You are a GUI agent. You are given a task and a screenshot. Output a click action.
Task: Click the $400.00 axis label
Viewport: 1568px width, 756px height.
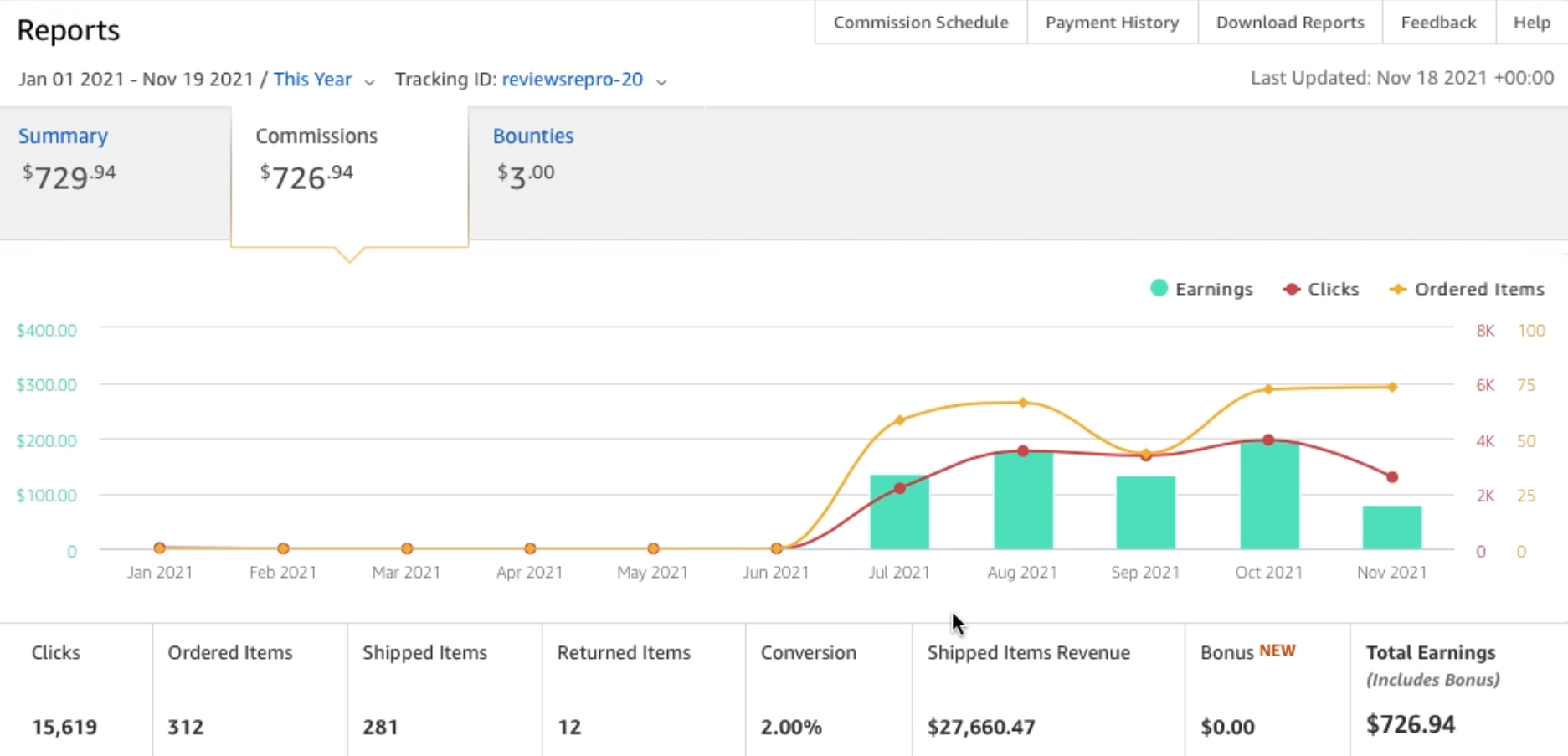tap(47, 330)
